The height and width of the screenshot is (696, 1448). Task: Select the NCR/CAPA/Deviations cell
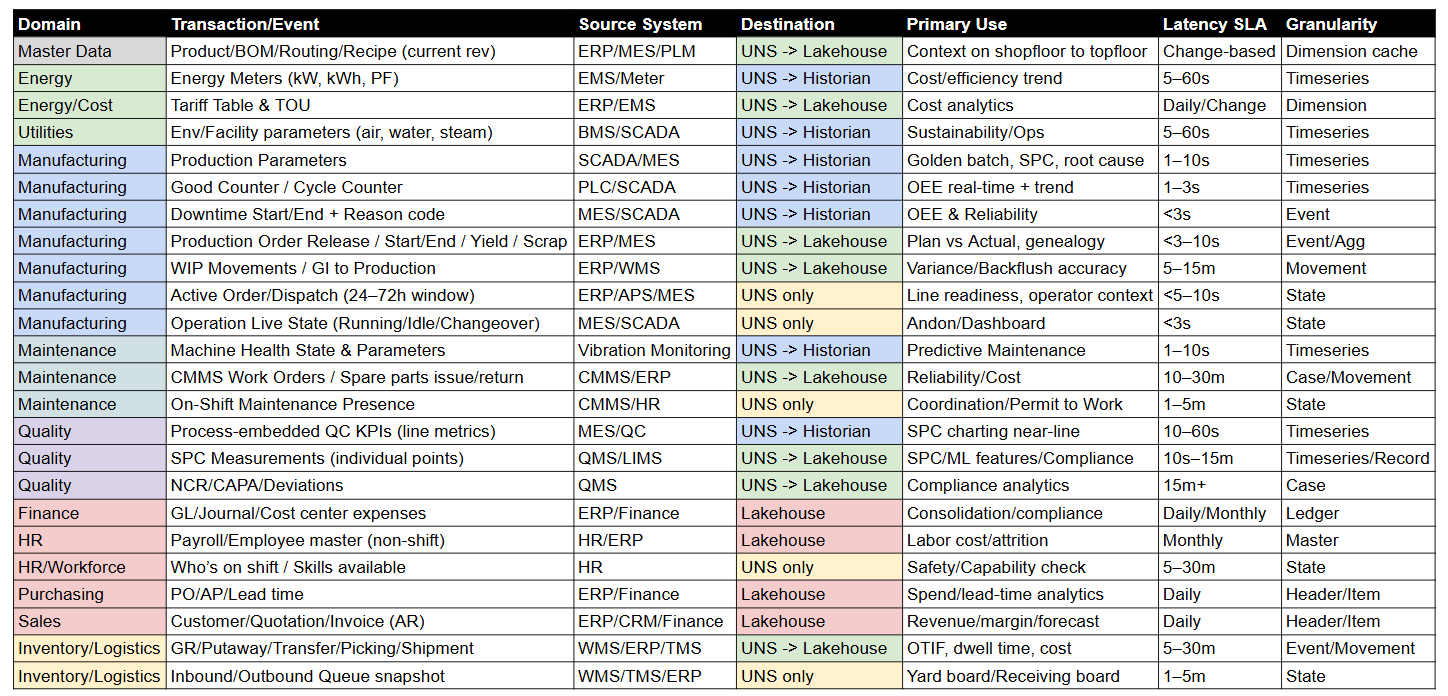click(256, 485)
